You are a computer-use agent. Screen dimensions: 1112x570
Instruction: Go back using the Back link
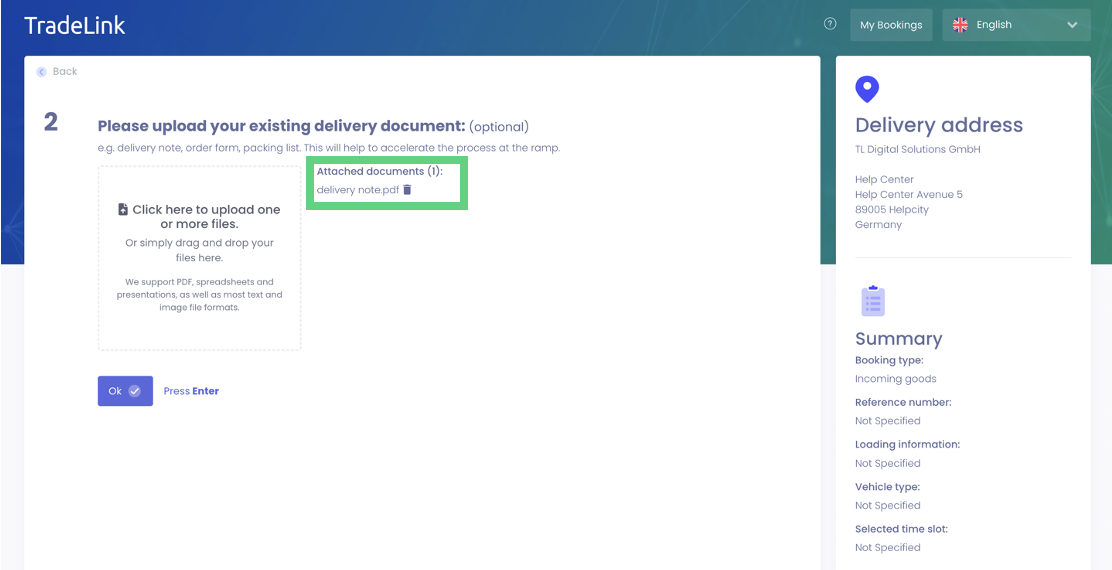click(x=65, y=72)
